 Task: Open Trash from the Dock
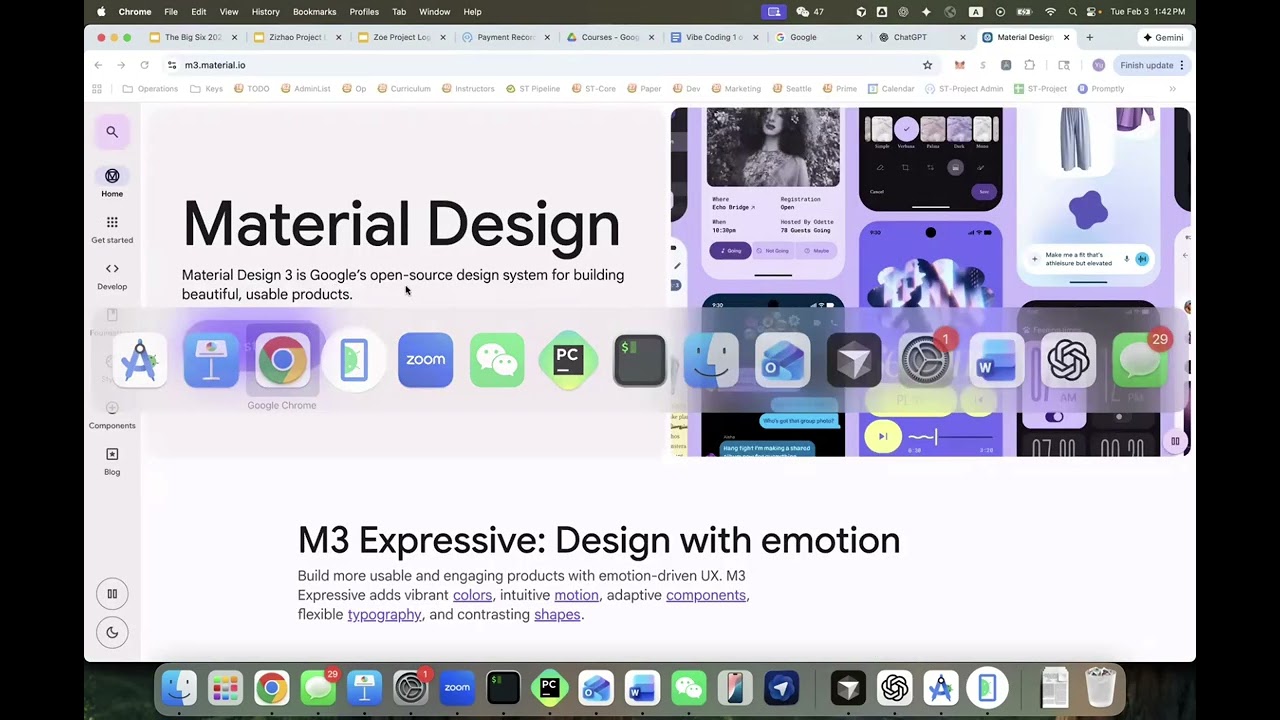[1100, 688]
